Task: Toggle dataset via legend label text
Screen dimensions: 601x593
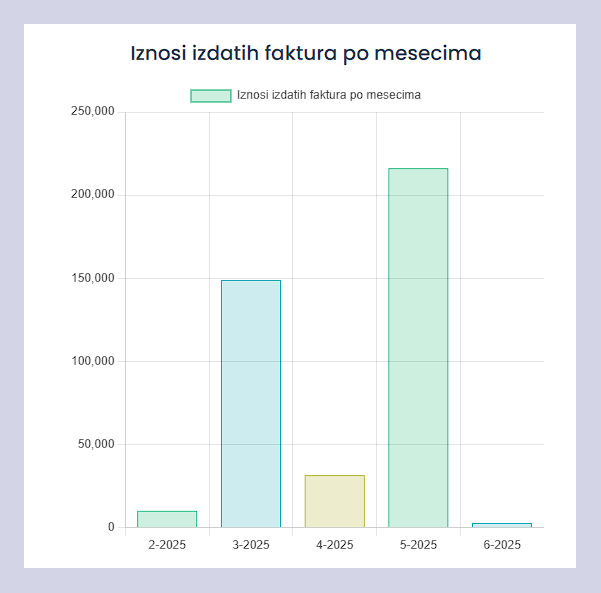Action: point(328,96)
